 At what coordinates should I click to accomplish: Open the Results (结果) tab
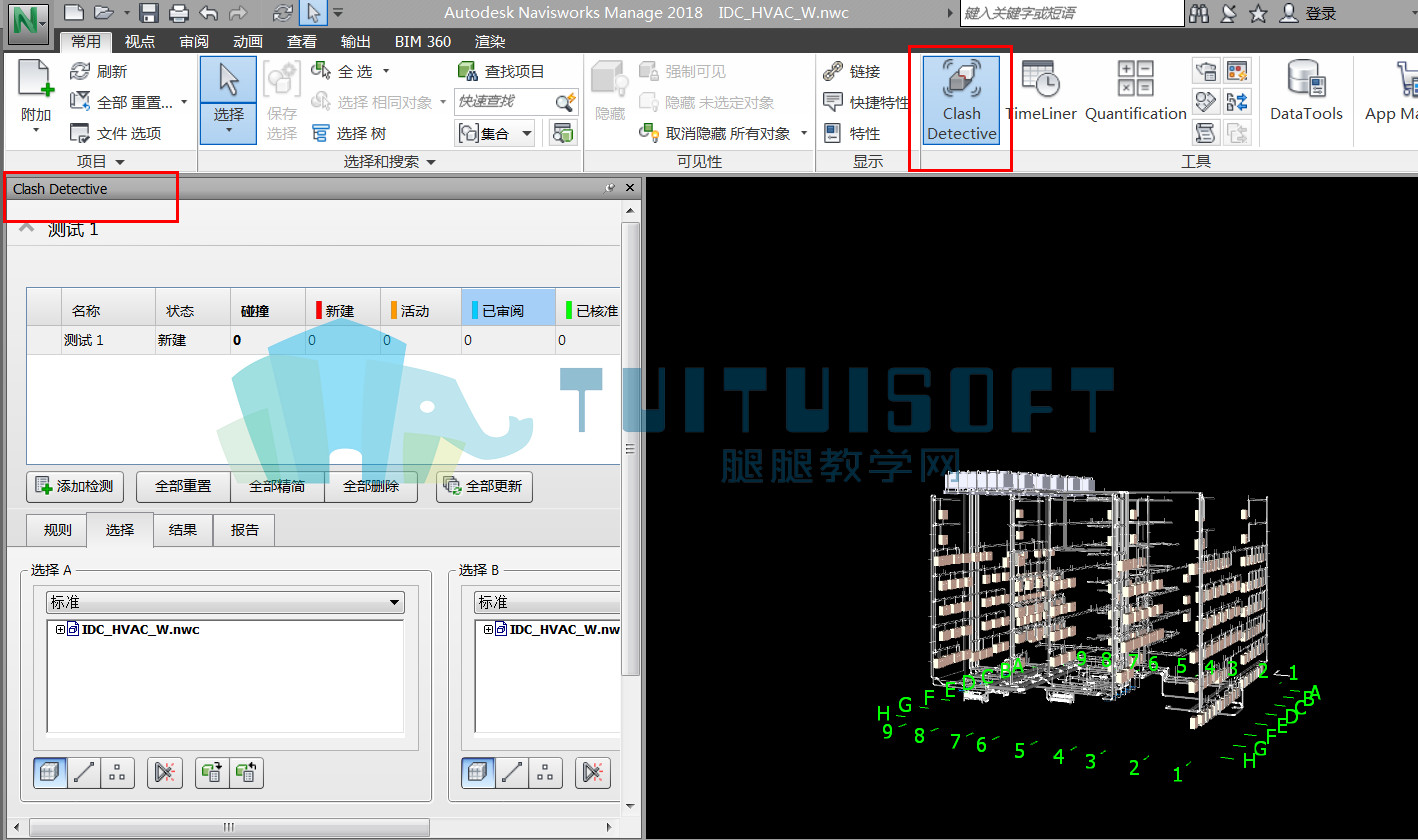(x=183, y=530)
